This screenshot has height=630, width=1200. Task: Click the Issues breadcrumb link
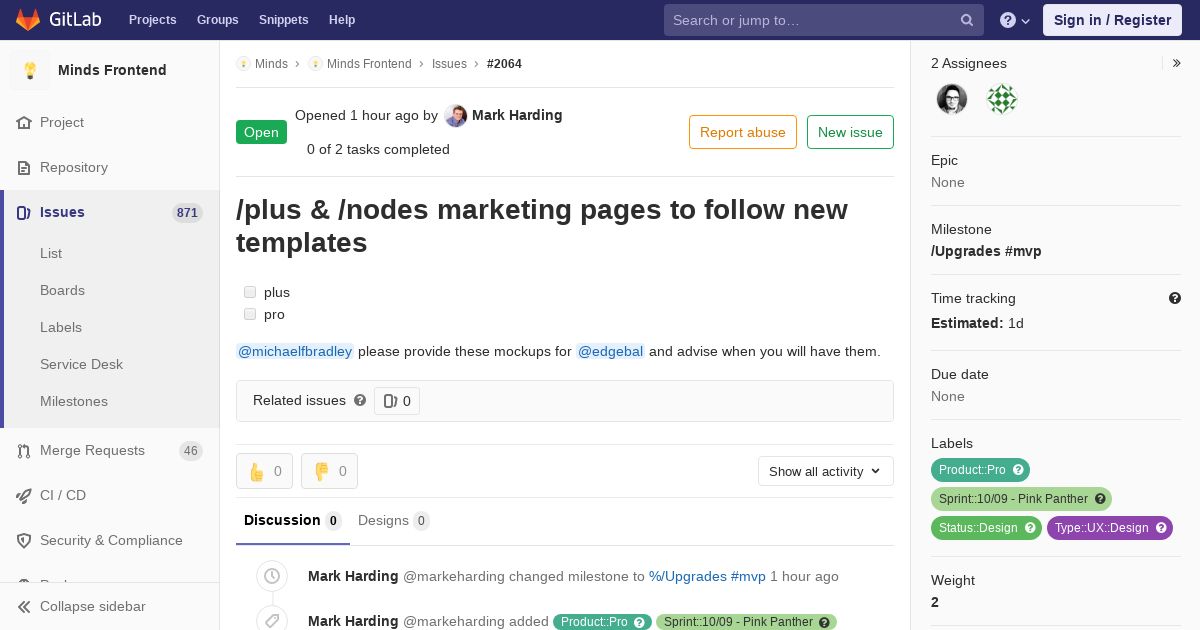[449, 64]
